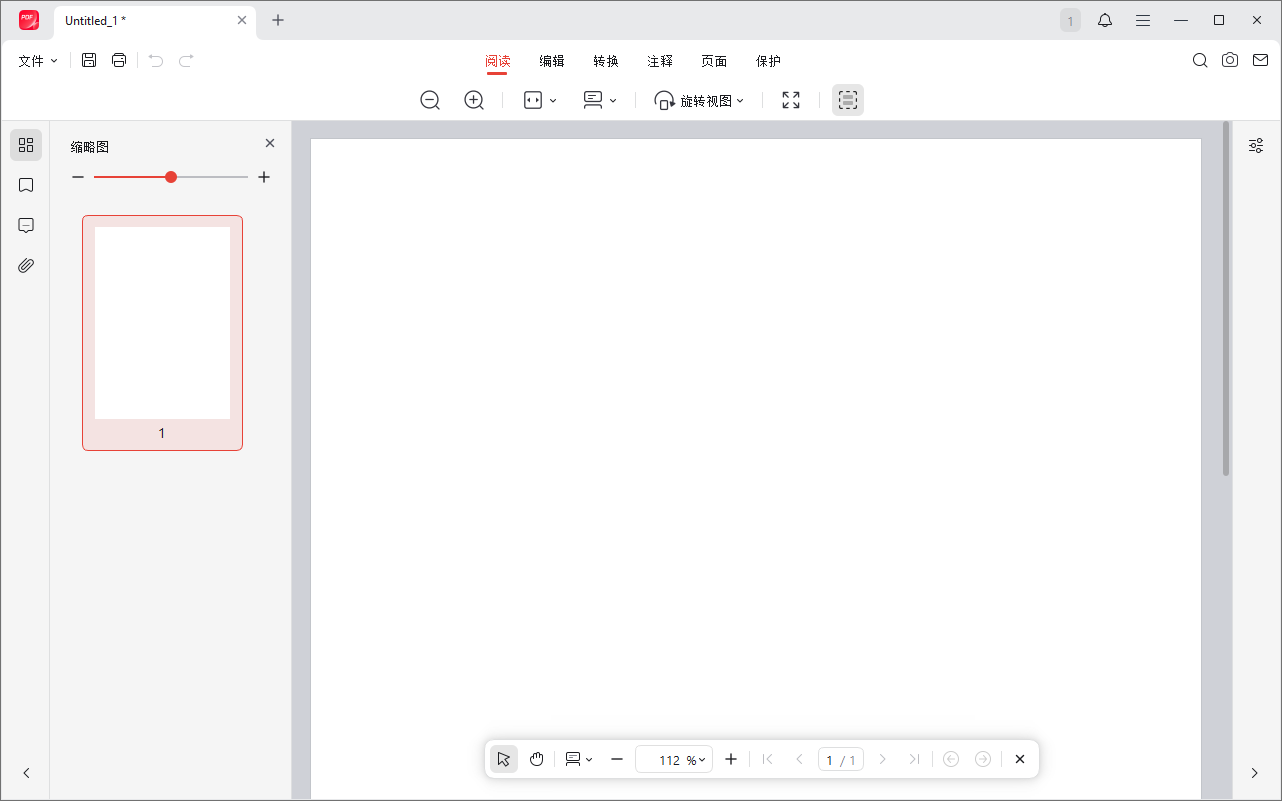Select the page 1 thumbnail
Screen dimensions: 1282x801
coord(162,333)
